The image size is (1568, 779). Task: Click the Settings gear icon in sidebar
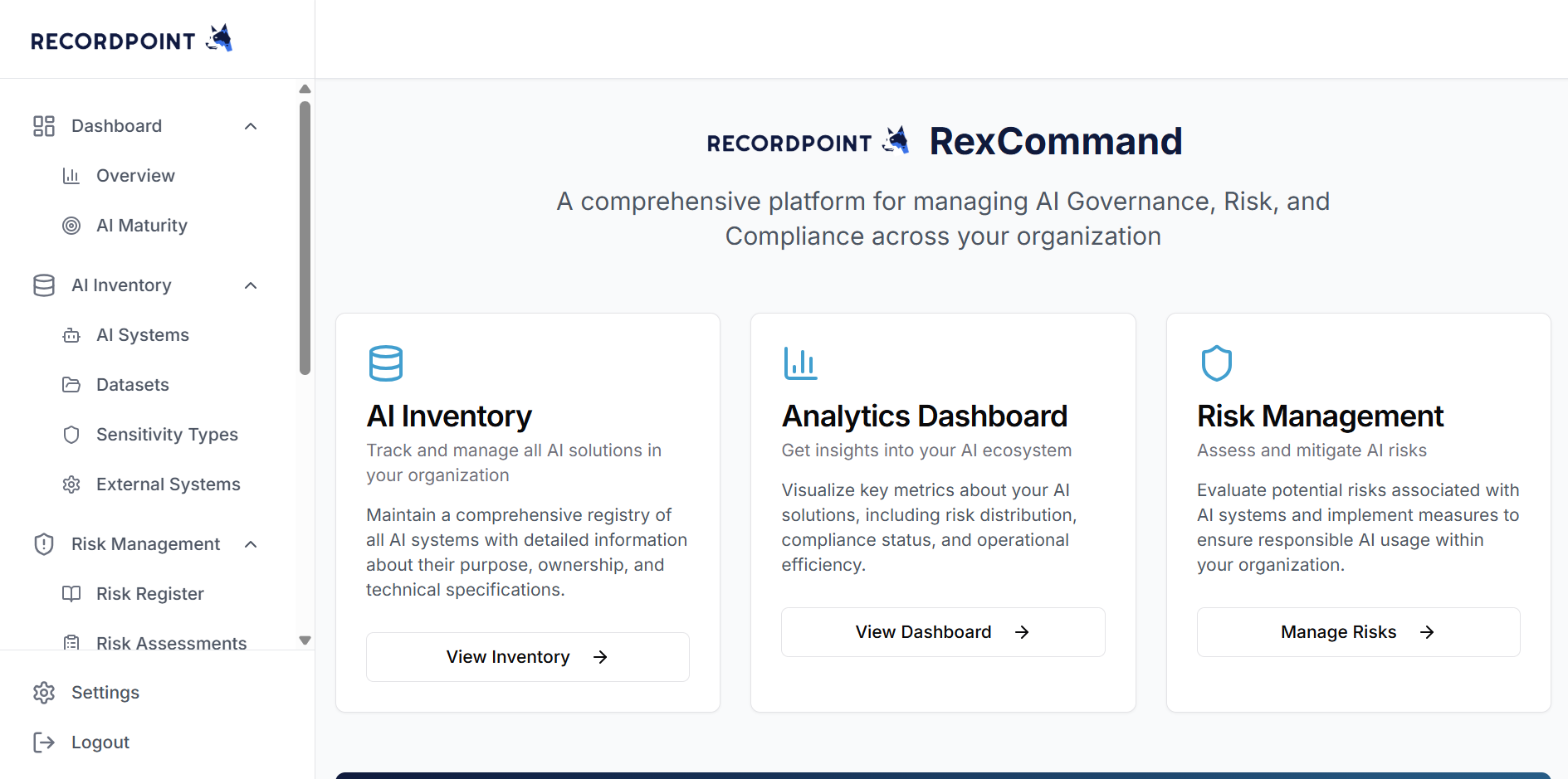point(44,693)
